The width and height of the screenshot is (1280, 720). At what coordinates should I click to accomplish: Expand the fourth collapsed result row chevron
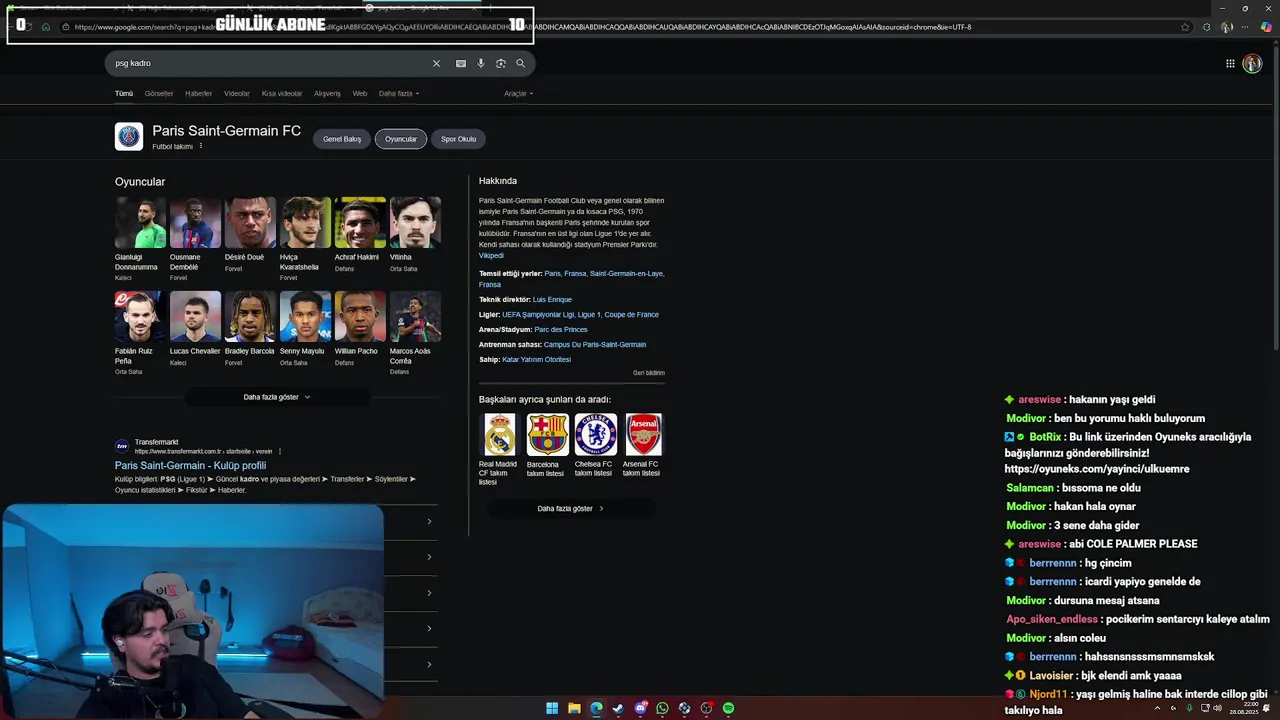point(429,628)
